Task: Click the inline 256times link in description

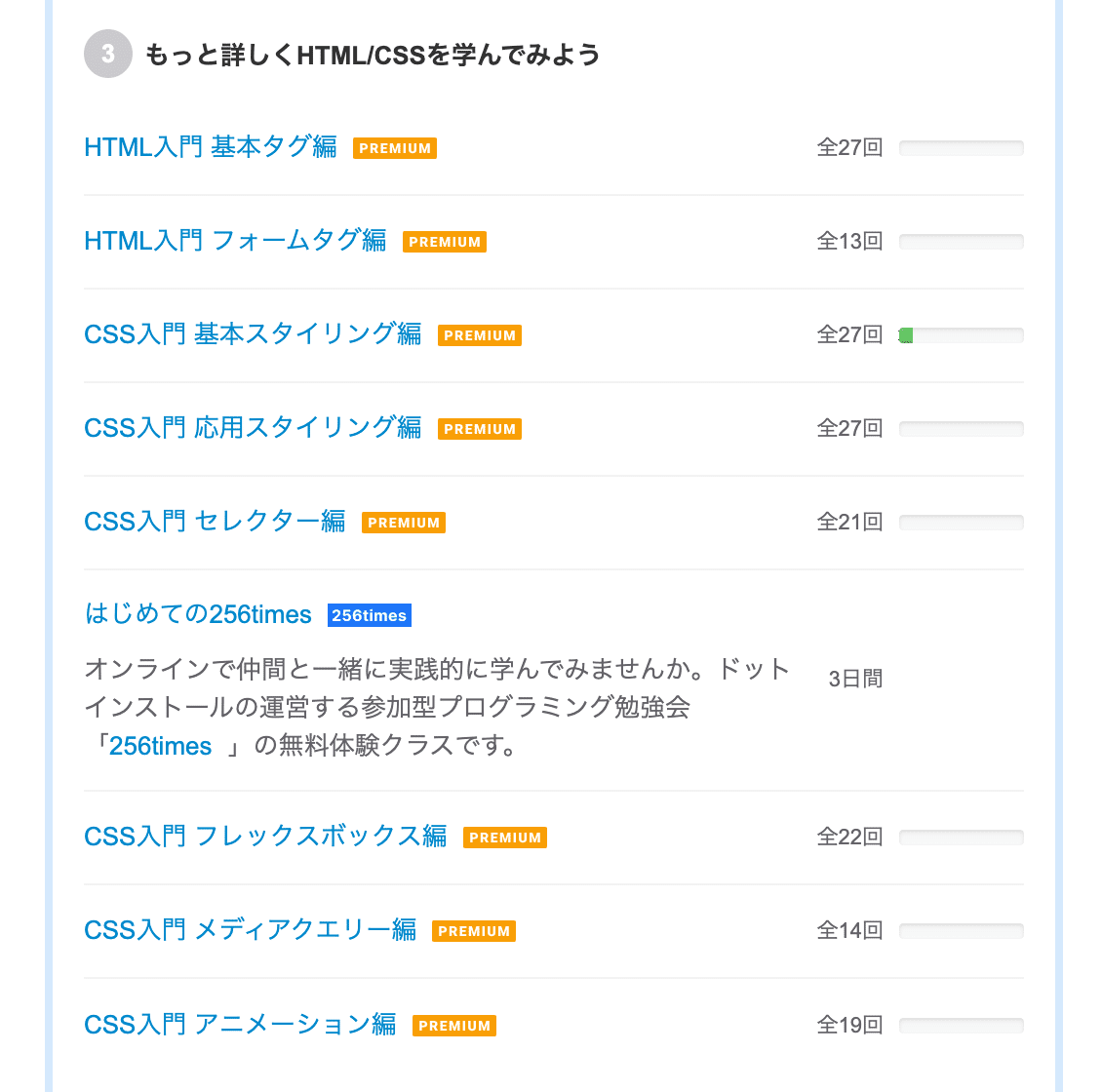Action: (160, 746)
